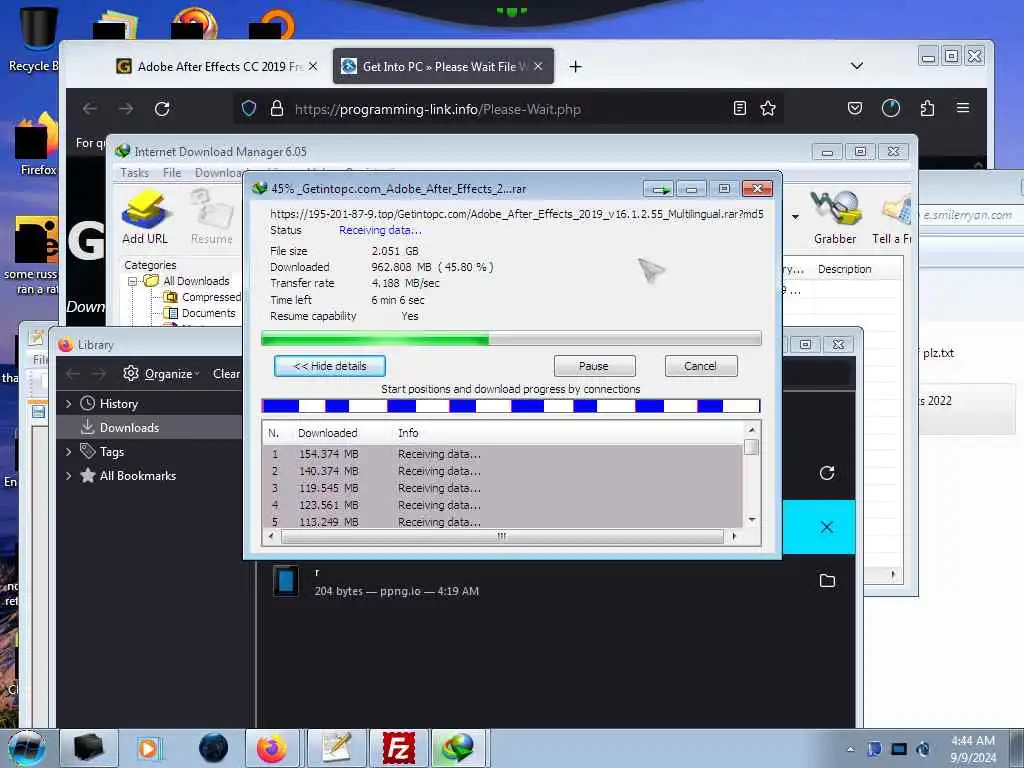Open the media player taskbar icon
The width and height of the screenshot is (1024, 768).
[x=149, y=748]
